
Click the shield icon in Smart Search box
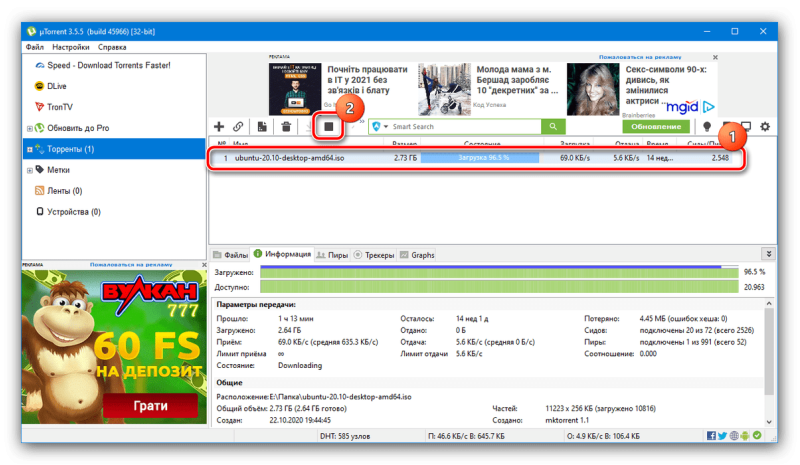377,127
